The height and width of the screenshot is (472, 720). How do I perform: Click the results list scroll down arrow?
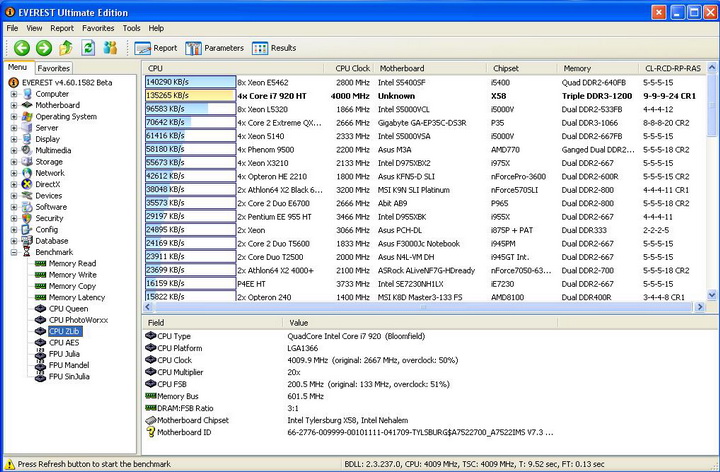(x=712, y=295)
